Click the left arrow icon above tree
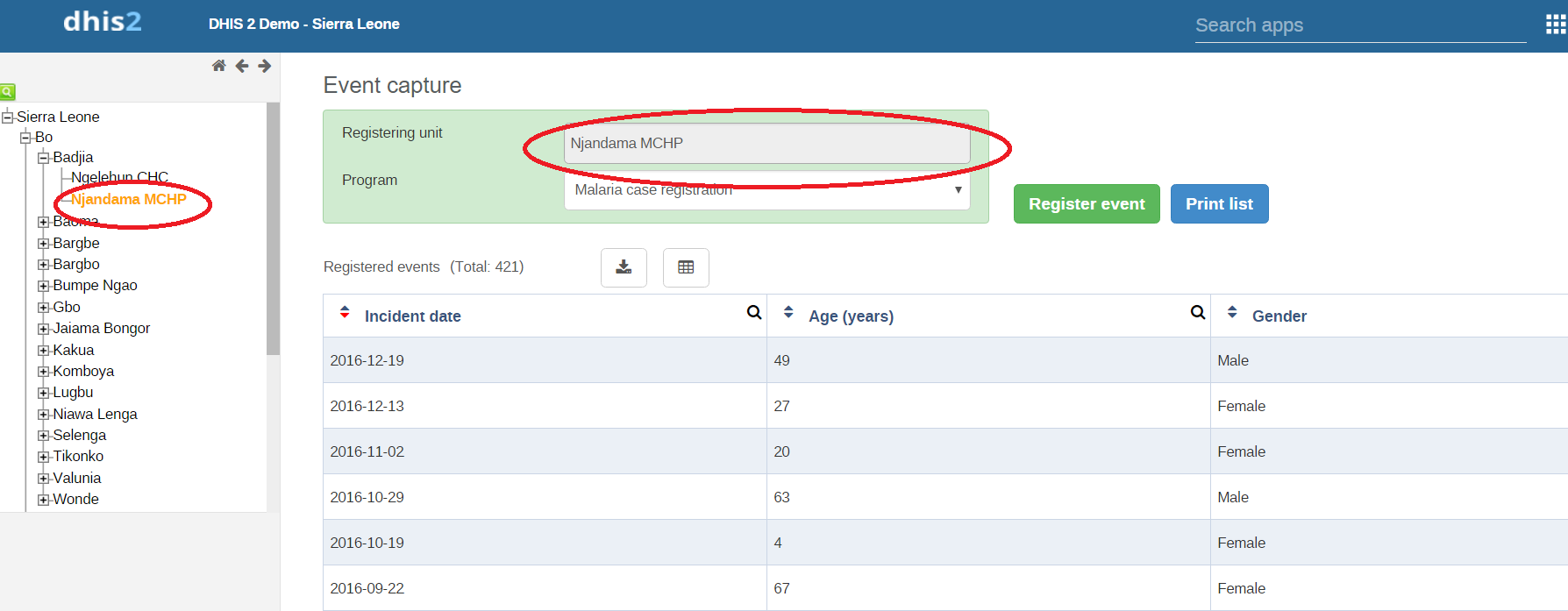Screen dimensions: 1568x611 242,66
